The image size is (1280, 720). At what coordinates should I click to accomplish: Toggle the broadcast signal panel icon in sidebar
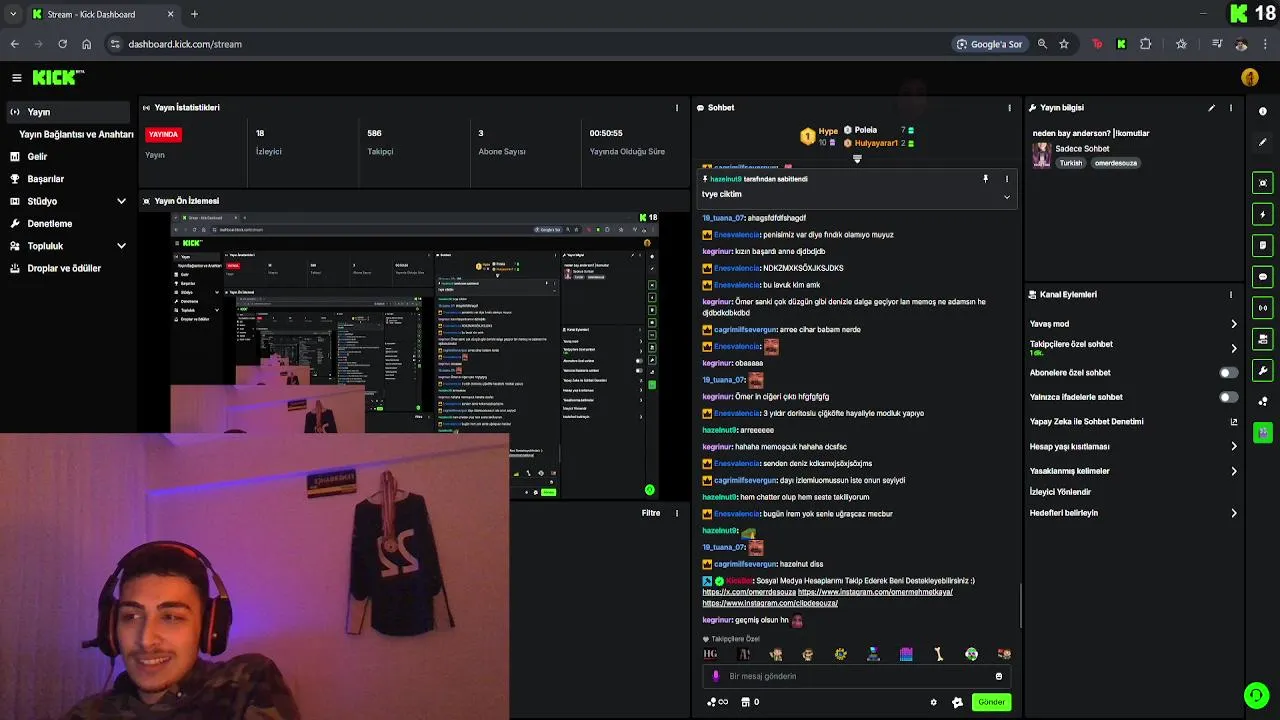coord(1263,308)
